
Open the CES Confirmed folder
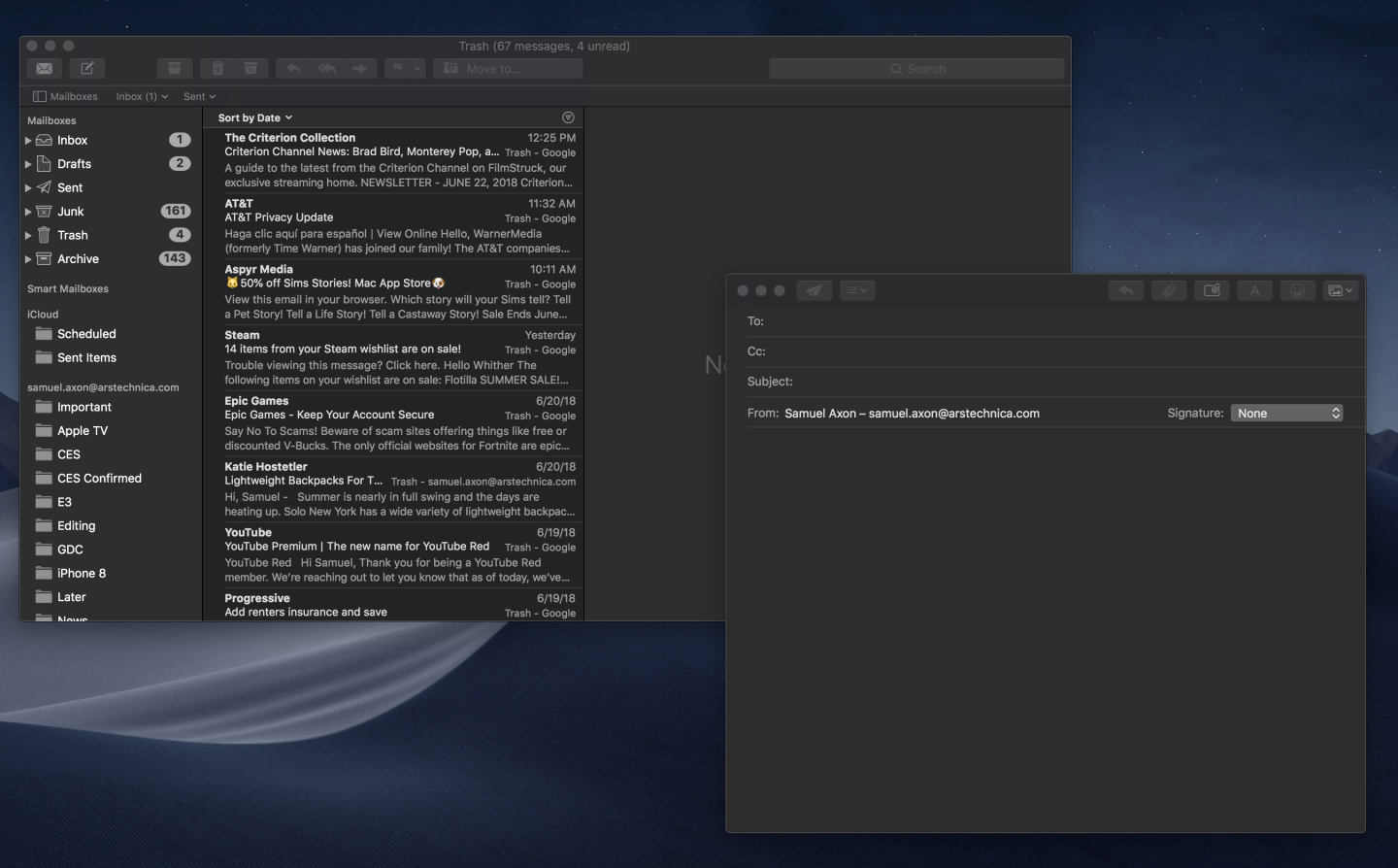click(109, 479)
